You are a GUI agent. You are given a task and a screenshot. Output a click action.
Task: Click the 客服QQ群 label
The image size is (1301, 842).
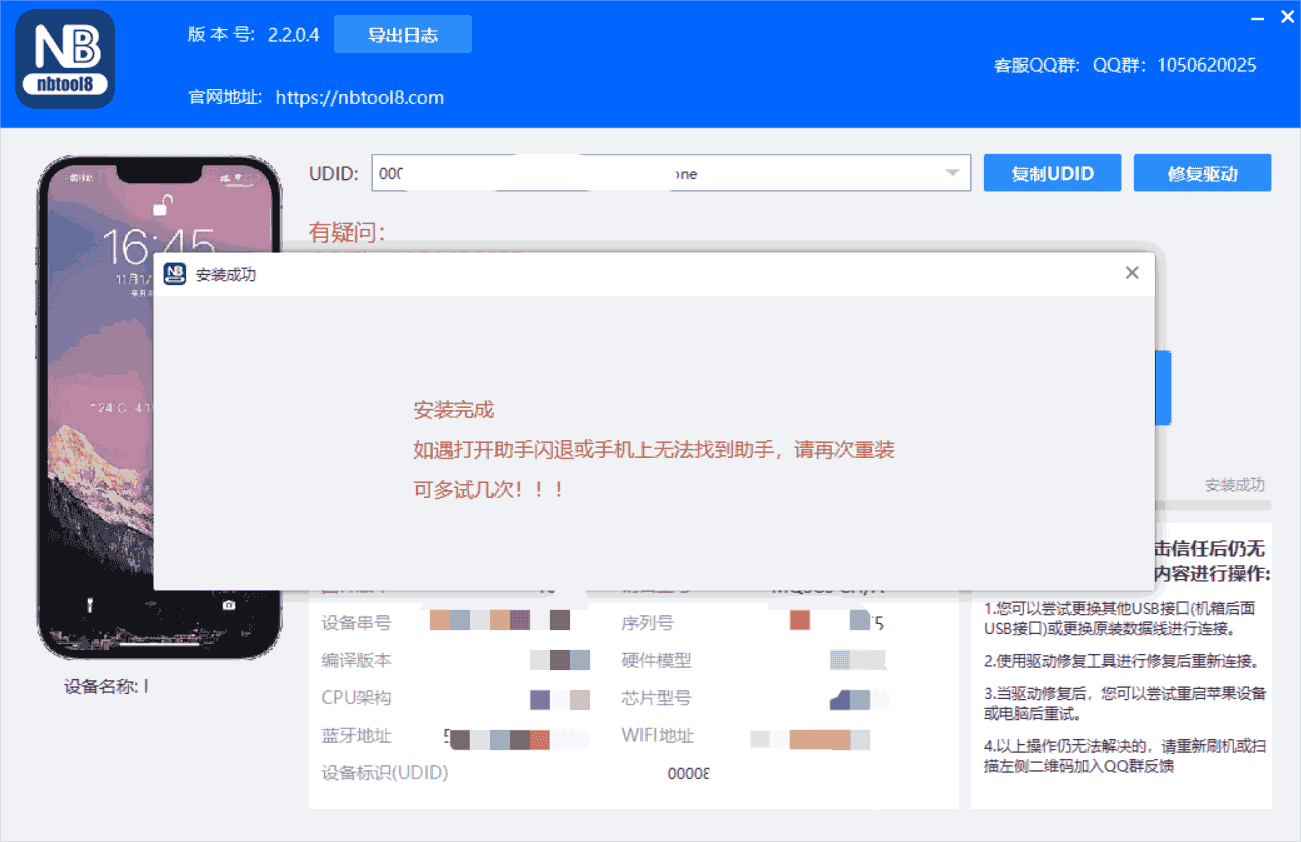pos(1036,66)
